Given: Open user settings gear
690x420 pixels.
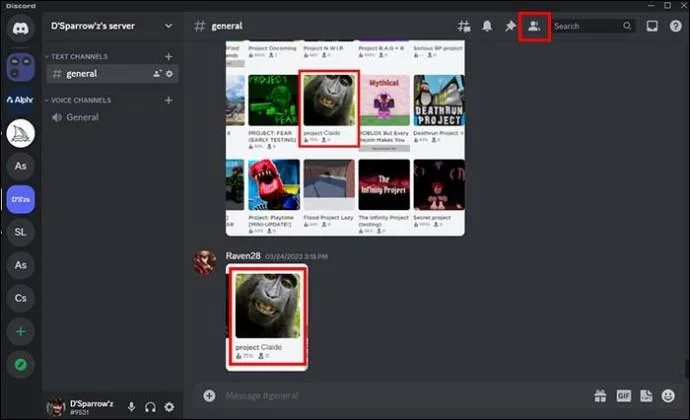Looking at the screenshot, I should point(169,407).
